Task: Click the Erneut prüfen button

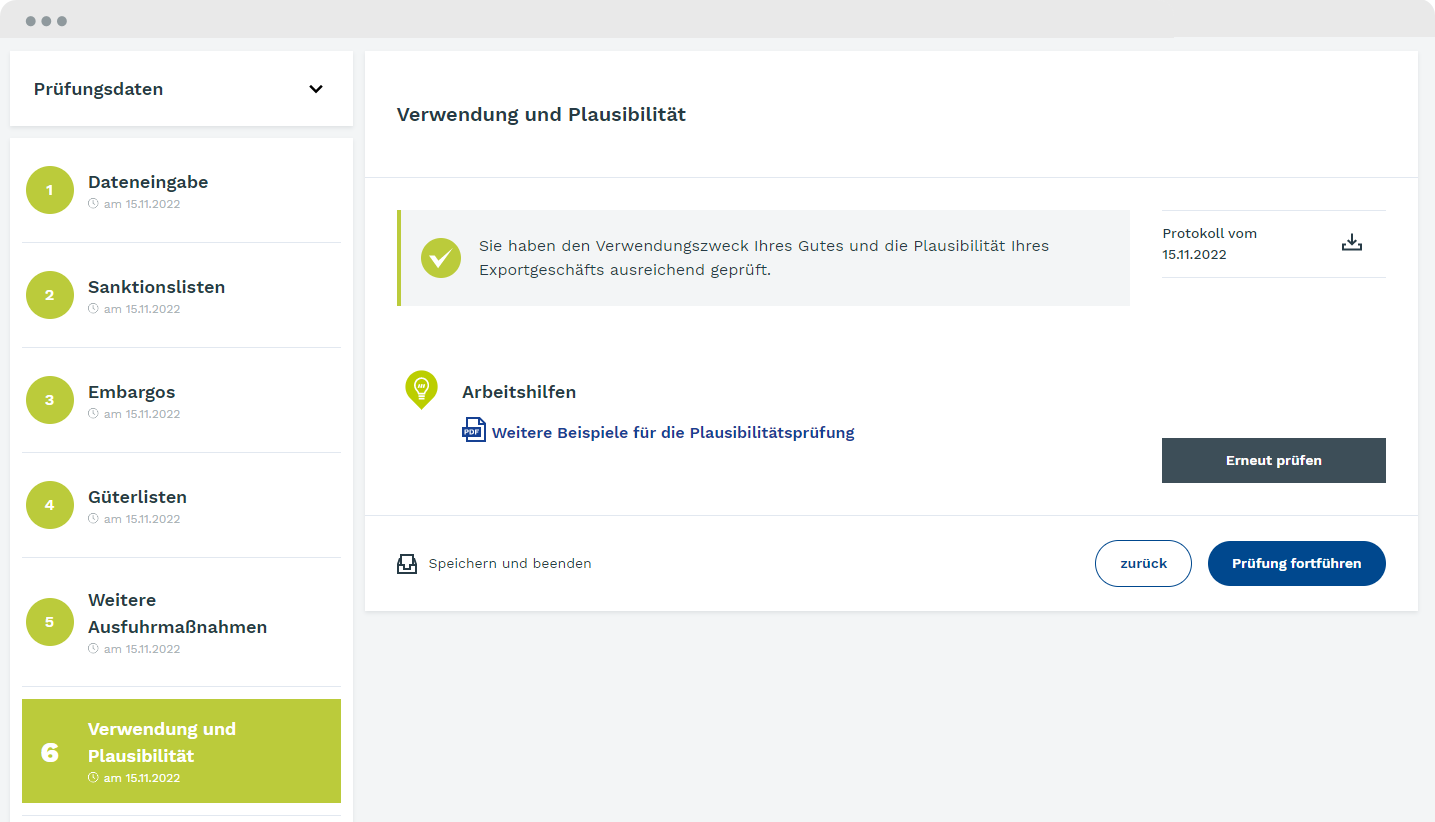Action: [x=1273, y=460]
